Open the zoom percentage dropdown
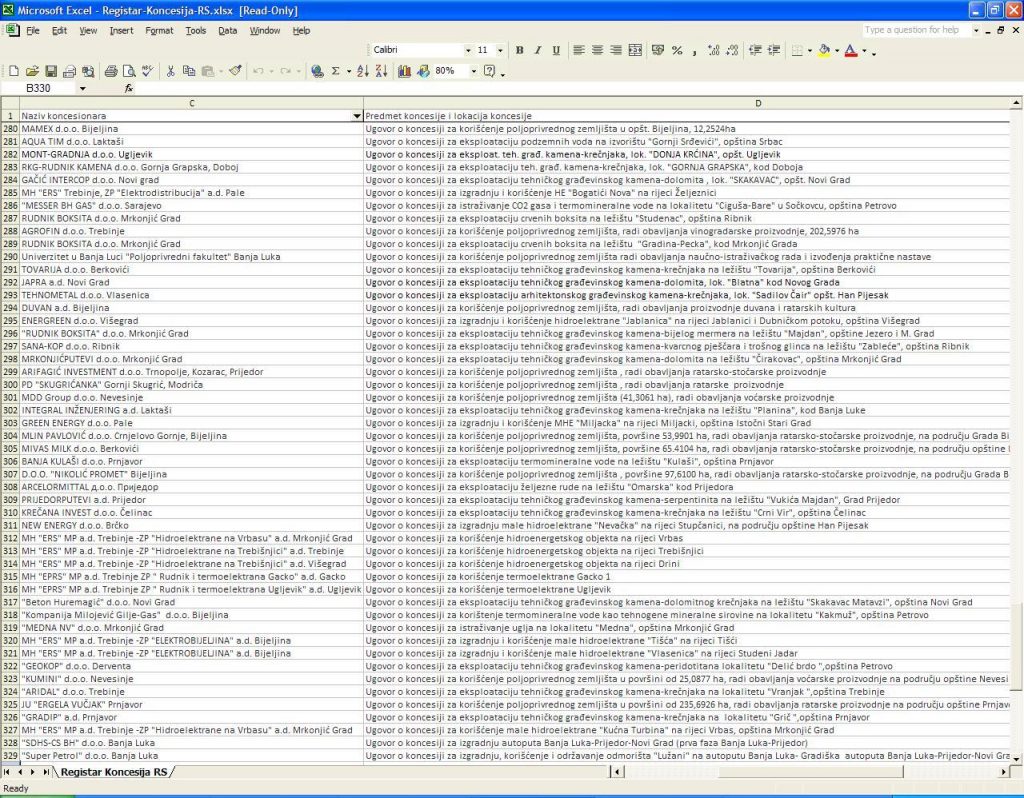 point(473,71)
